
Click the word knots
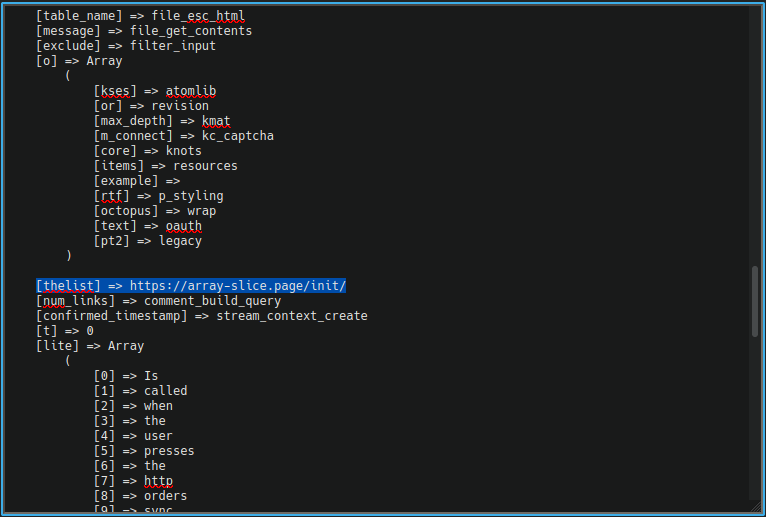point(183,151)
